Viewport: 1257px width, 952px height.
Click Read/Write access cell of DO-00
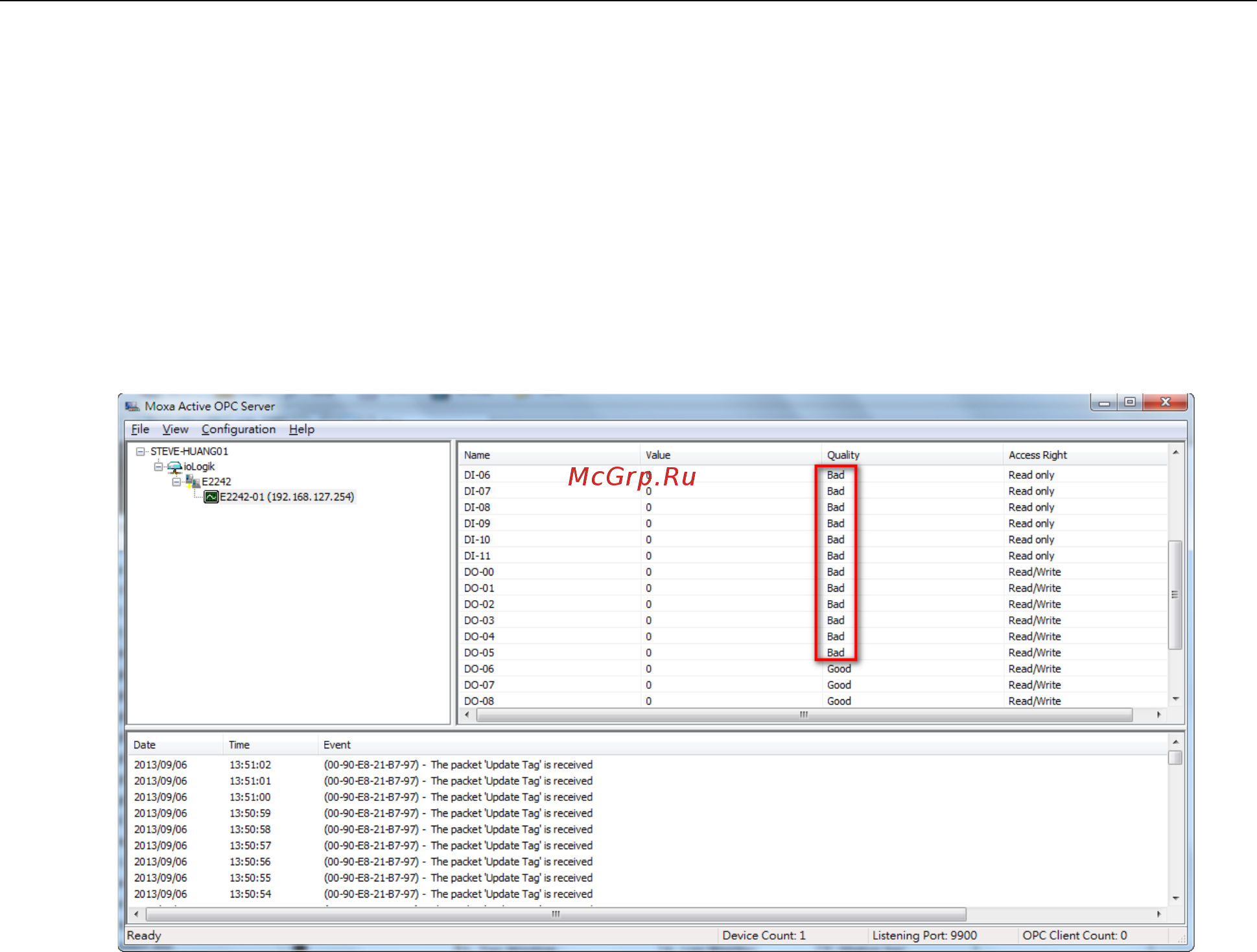[1035, 572]
